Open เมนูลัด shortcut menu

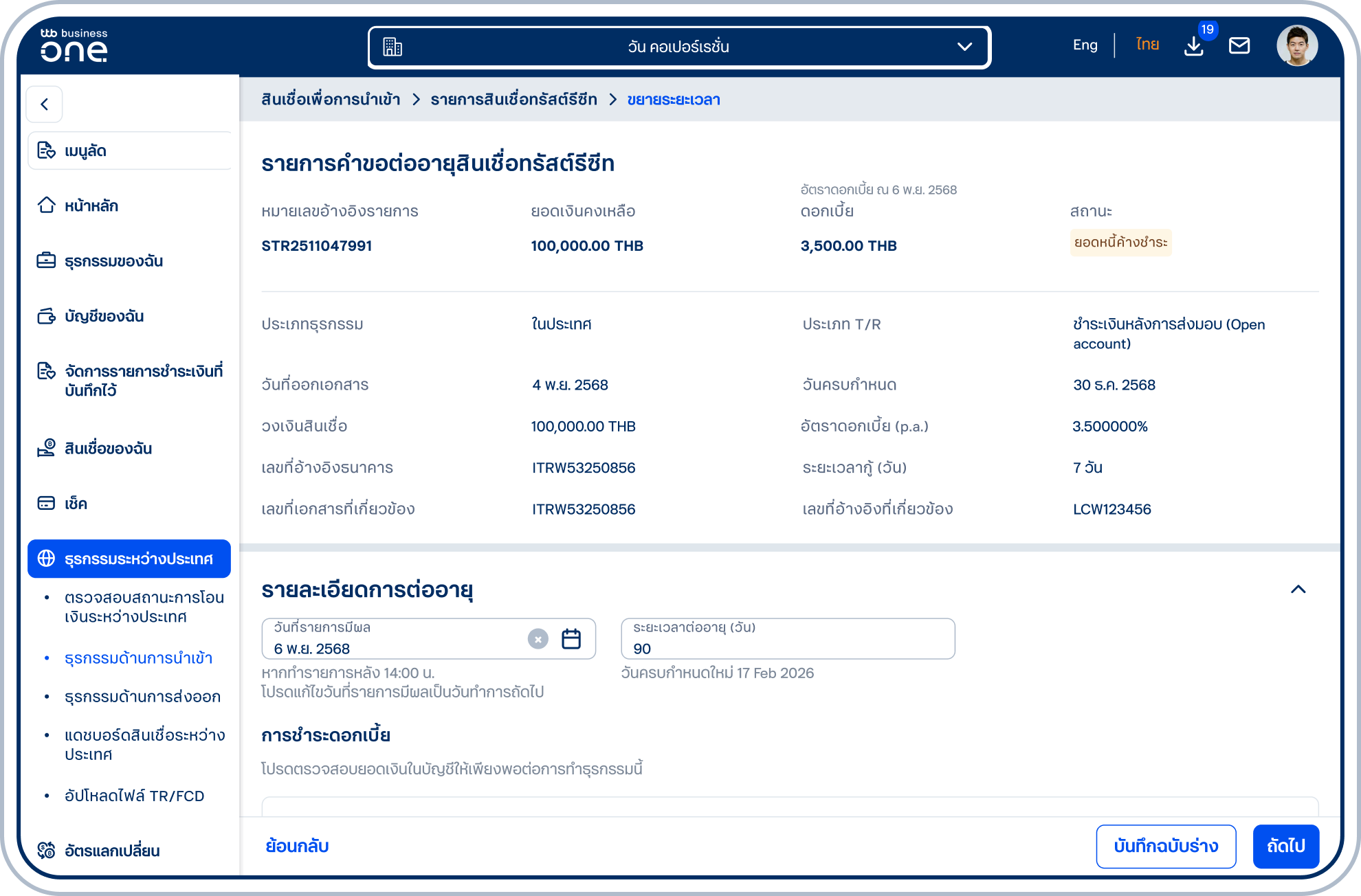pos(130,150)
